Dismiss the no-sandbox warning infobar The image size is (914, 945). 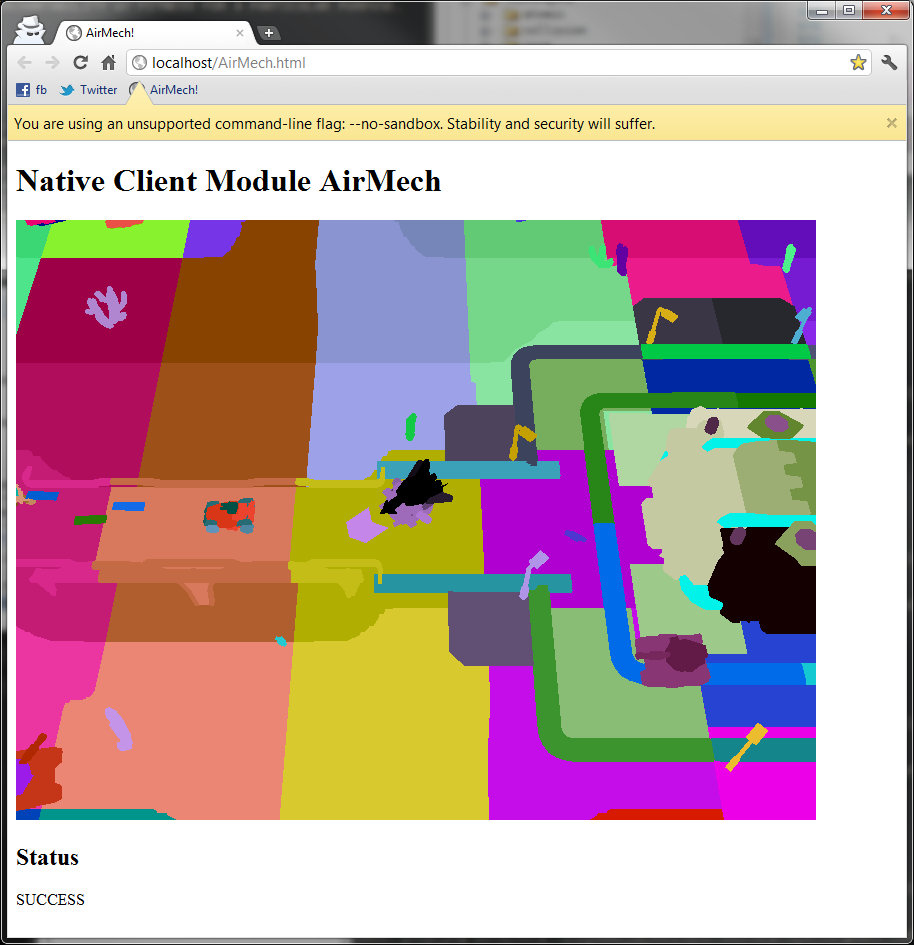point(891,123)
